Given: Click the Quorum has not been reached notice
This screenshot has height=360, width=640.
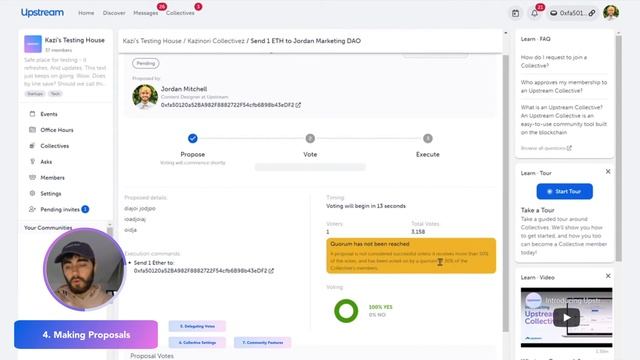Looking at the screenshot, I should (411, 256).
